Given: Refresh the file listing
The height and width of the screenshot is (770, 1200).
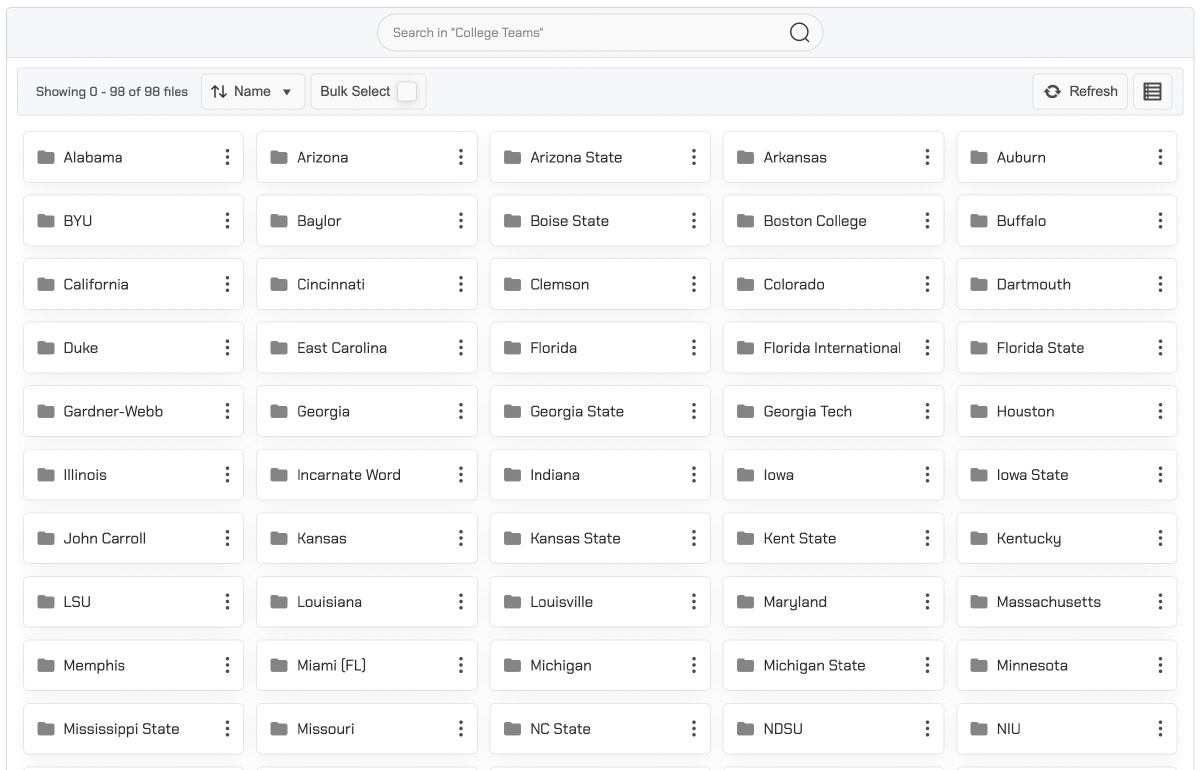Looking at the screenshot, I should coord(1080,91).
